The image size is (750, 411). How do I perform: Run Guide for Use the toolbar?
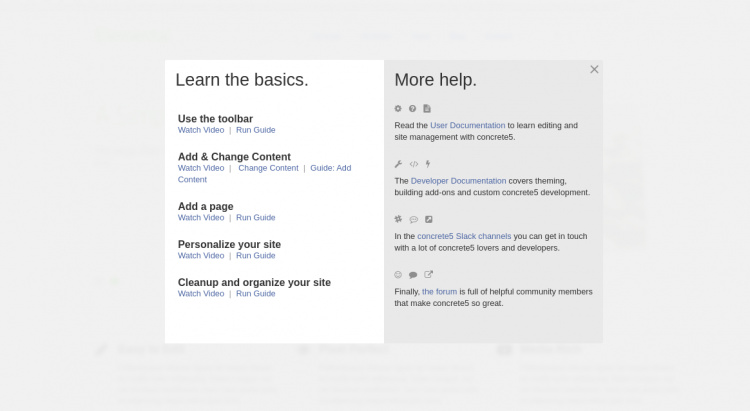pyautogui.click(x=256, y=130)
